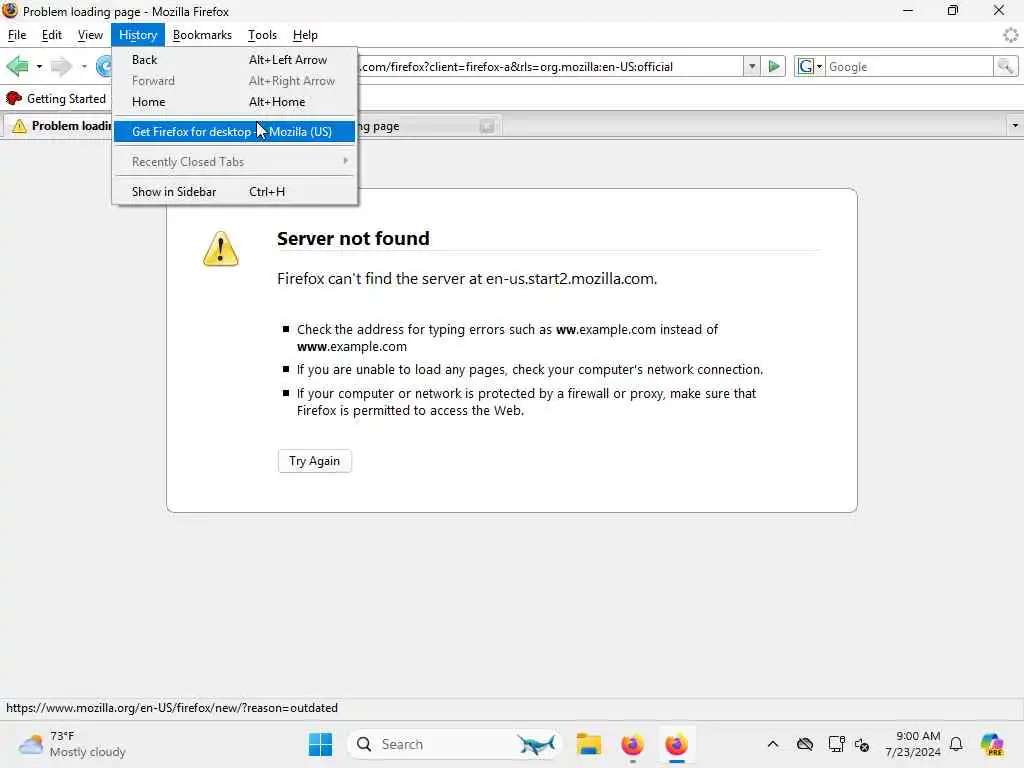Image resolution: width=1024 pixels, height=768 pixels.
Task: Open the Bookmarks menu
Action: pos(202,35)
